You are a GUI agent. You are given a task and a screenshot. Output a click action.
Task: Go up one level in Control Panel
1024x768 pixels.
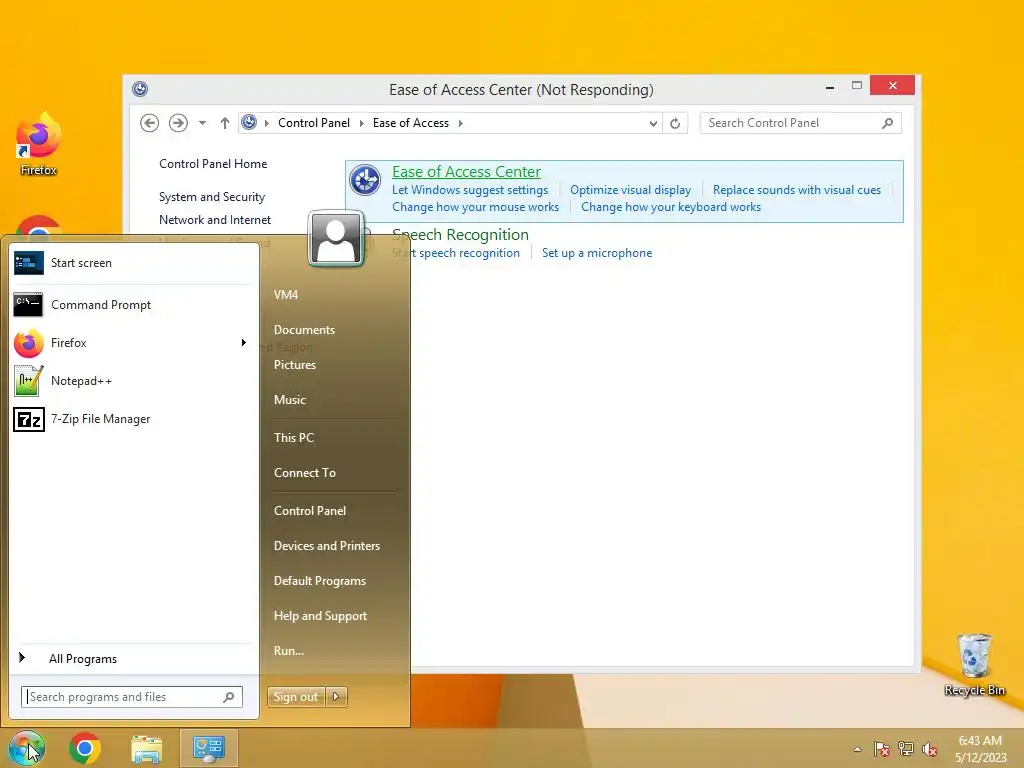tap(225, 123)
